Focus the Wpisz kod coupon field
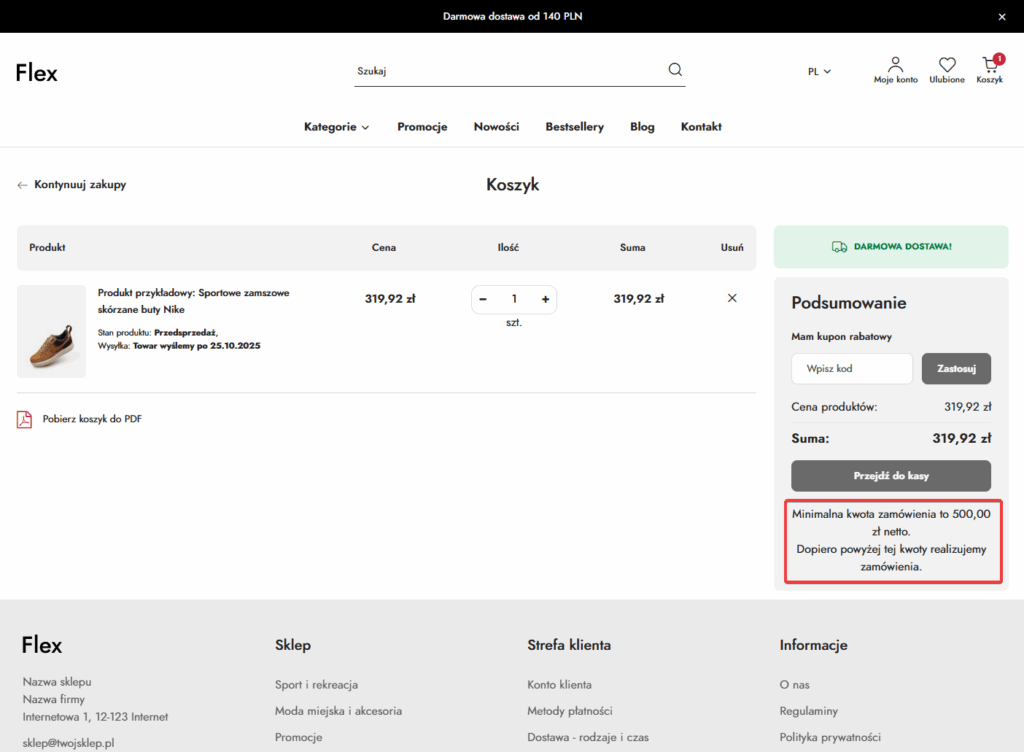Viewport: 1024px width, 752px height. tap(851, 368)
